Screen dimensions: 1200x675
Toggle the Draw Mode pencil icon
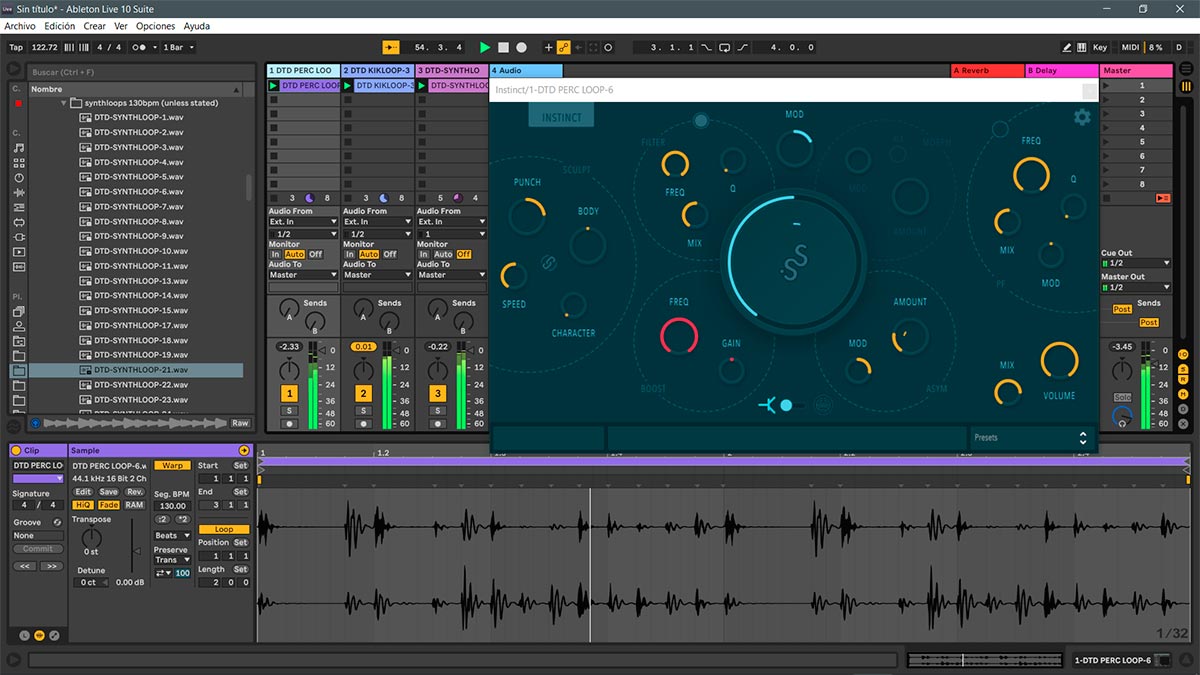1067,47
